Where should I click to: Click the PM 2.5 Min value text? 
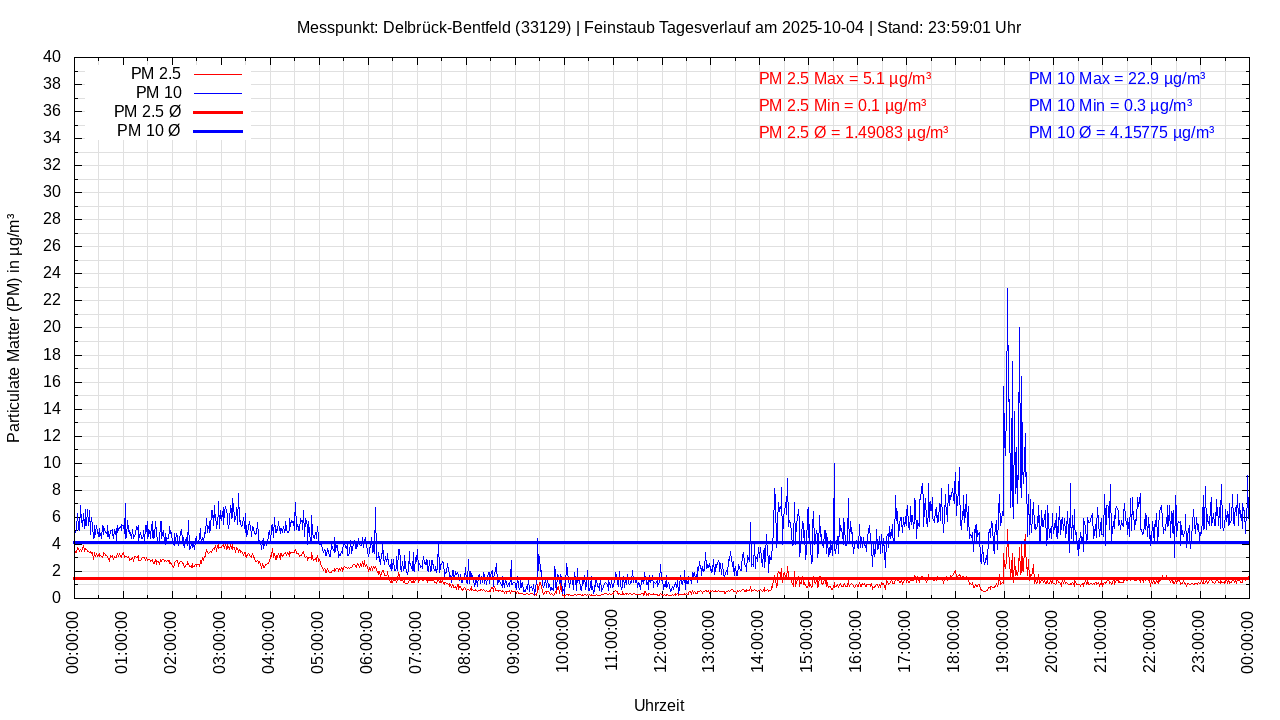[842, 105]
